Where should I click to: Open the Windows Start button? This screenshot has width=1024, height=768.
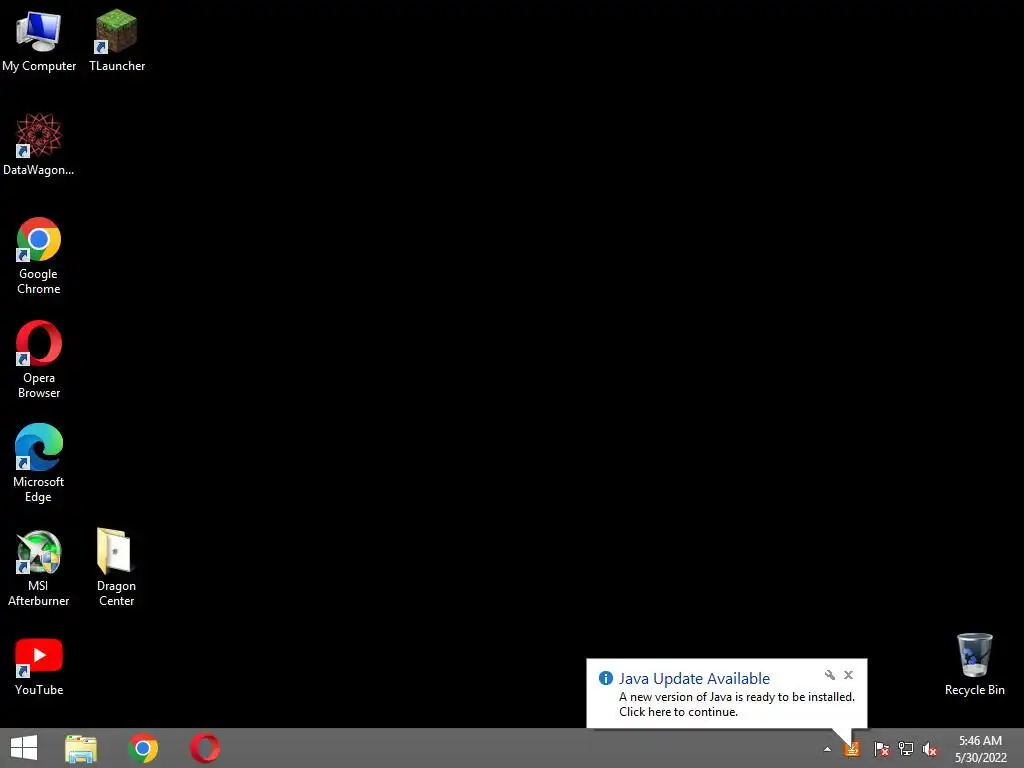[x=24, y=748]
